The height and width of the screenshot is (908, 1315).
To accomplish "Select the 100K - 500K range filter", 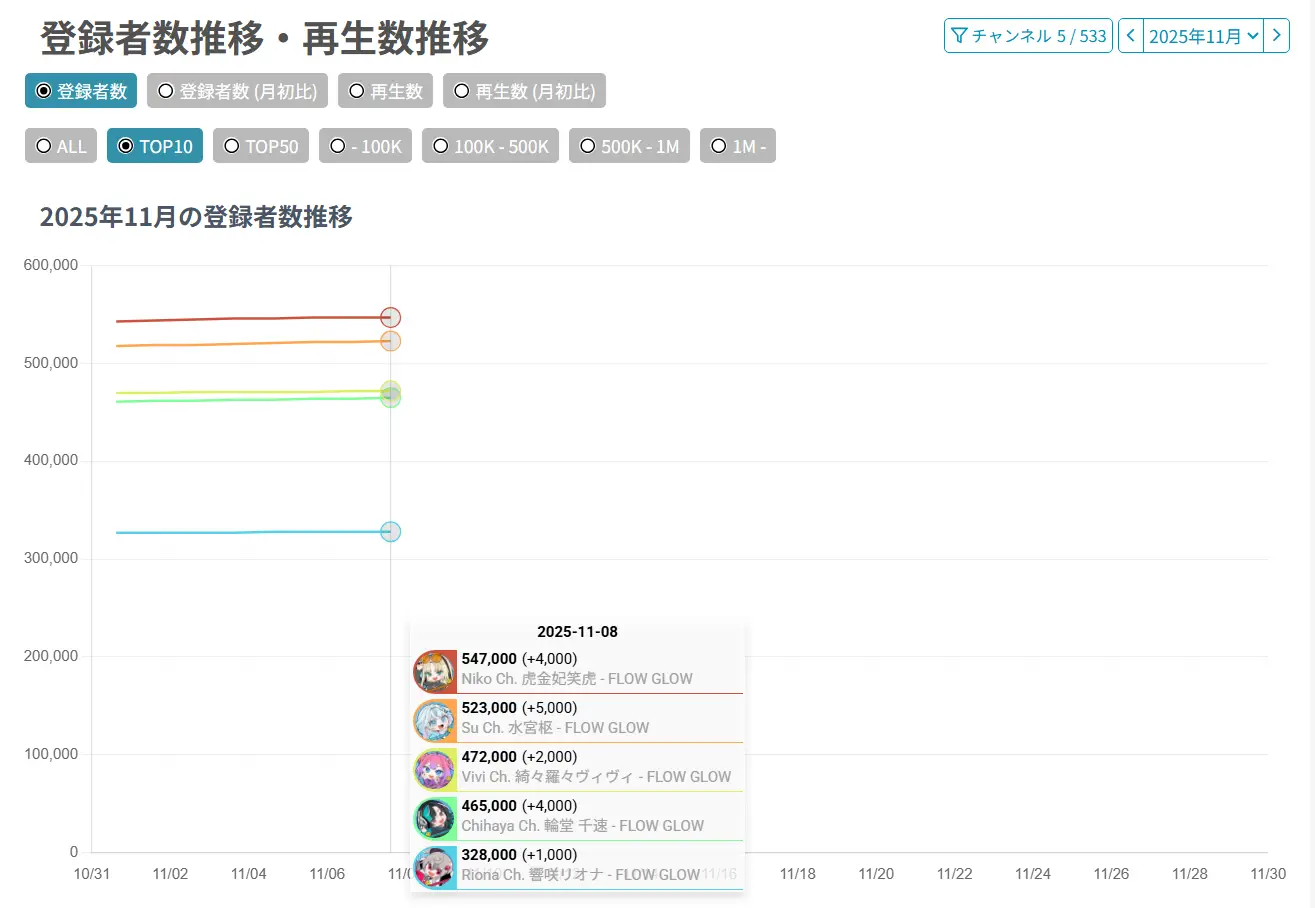I will coord(490,146).
